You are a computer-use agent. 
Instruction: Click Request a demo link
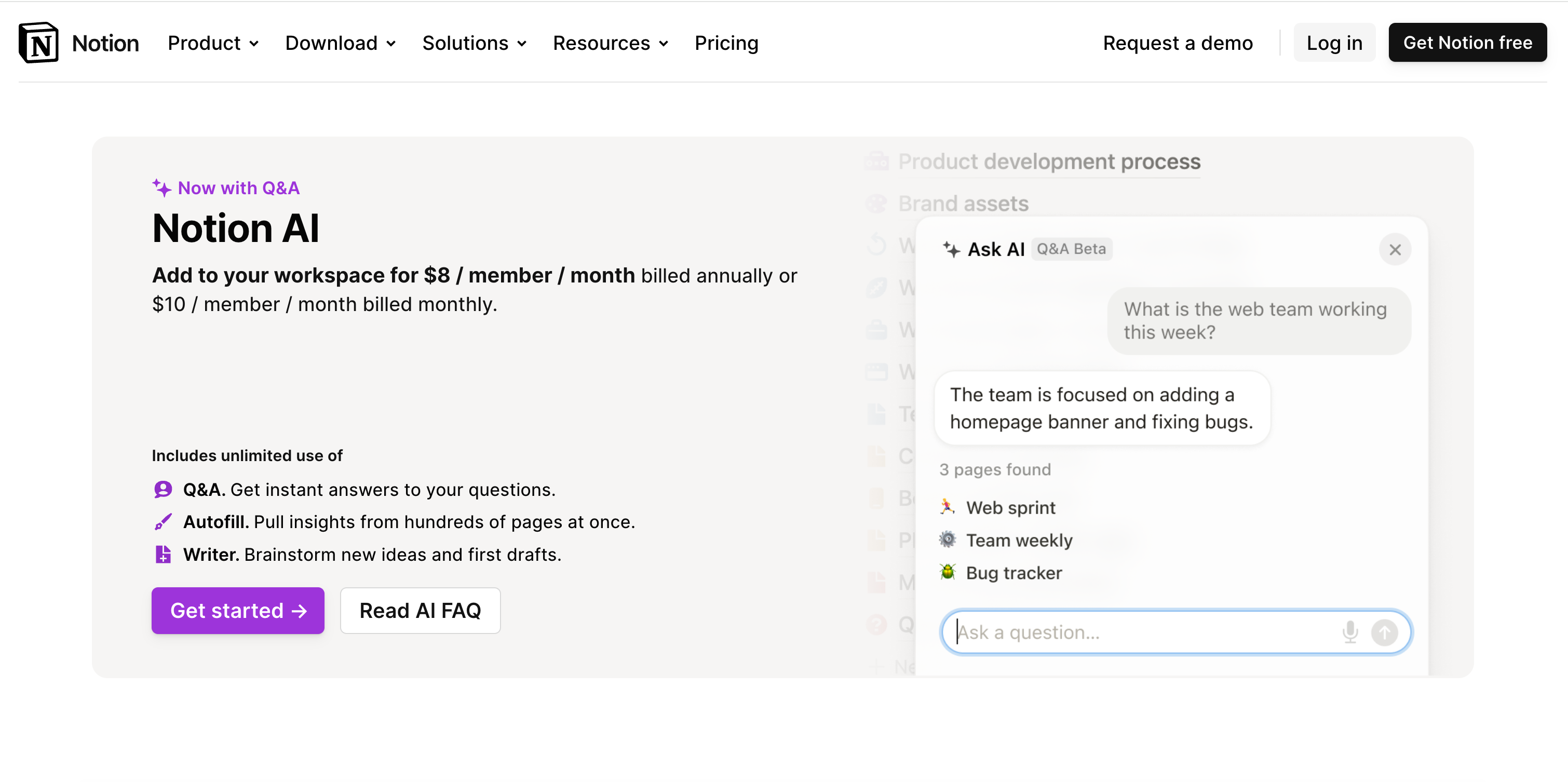point(1177,43)
